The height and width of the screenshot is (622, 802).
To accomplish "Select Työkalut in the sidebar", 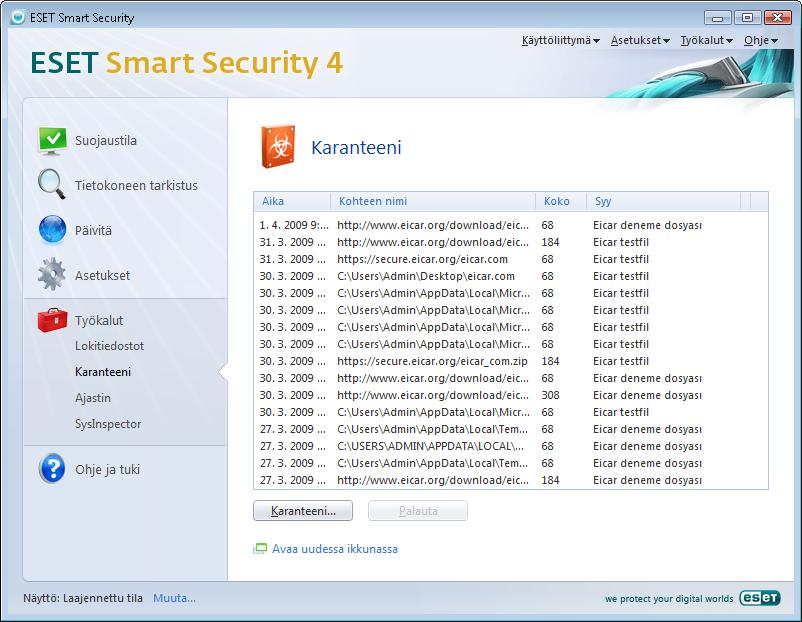I will click(99, 320).
